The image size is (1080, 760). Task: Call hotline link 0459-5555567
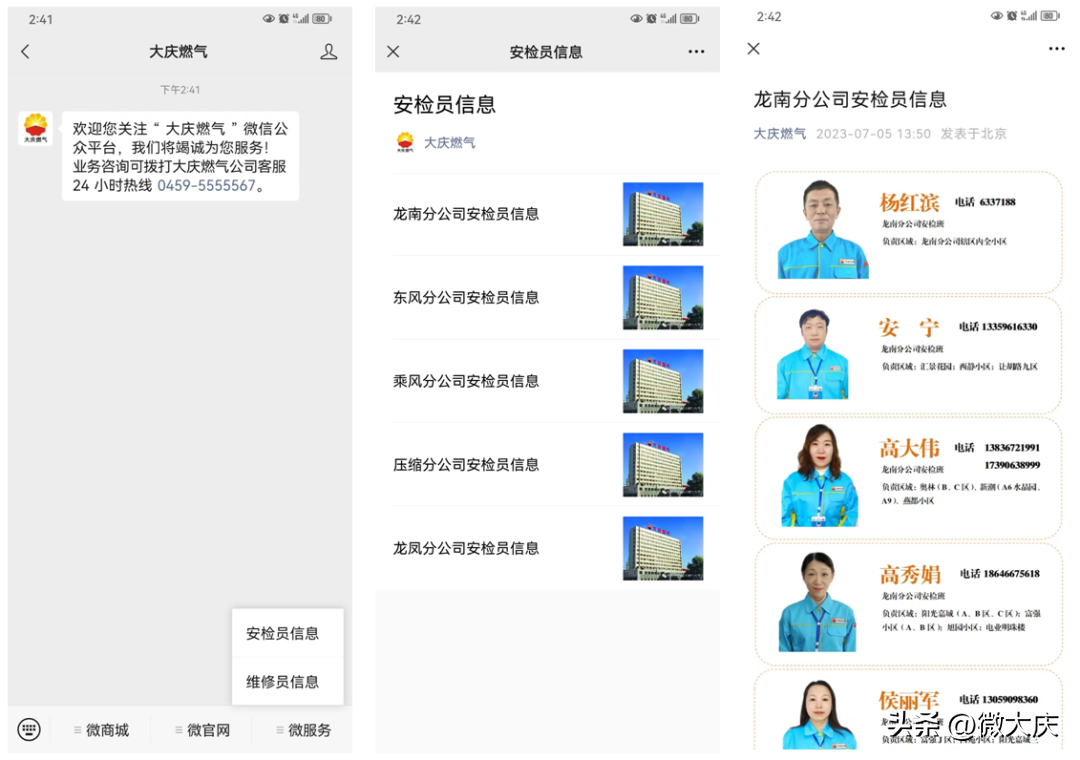coord(206,185)
